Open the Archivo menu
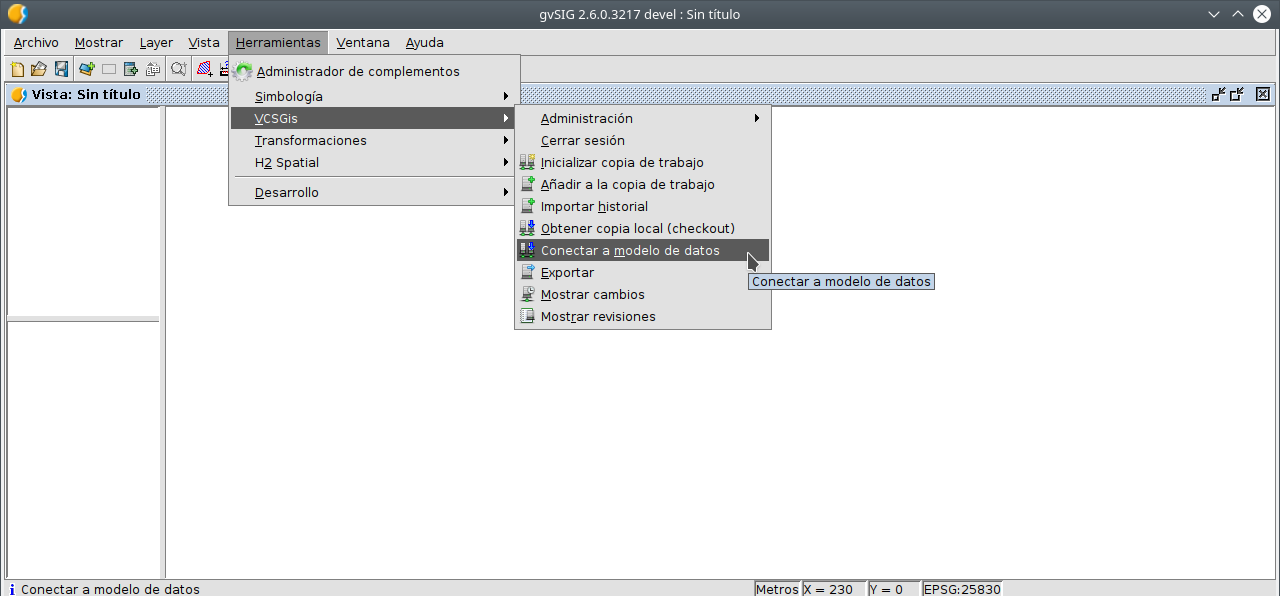The image size is (1280, 596). pyautogui.click(x=36, y=42)
